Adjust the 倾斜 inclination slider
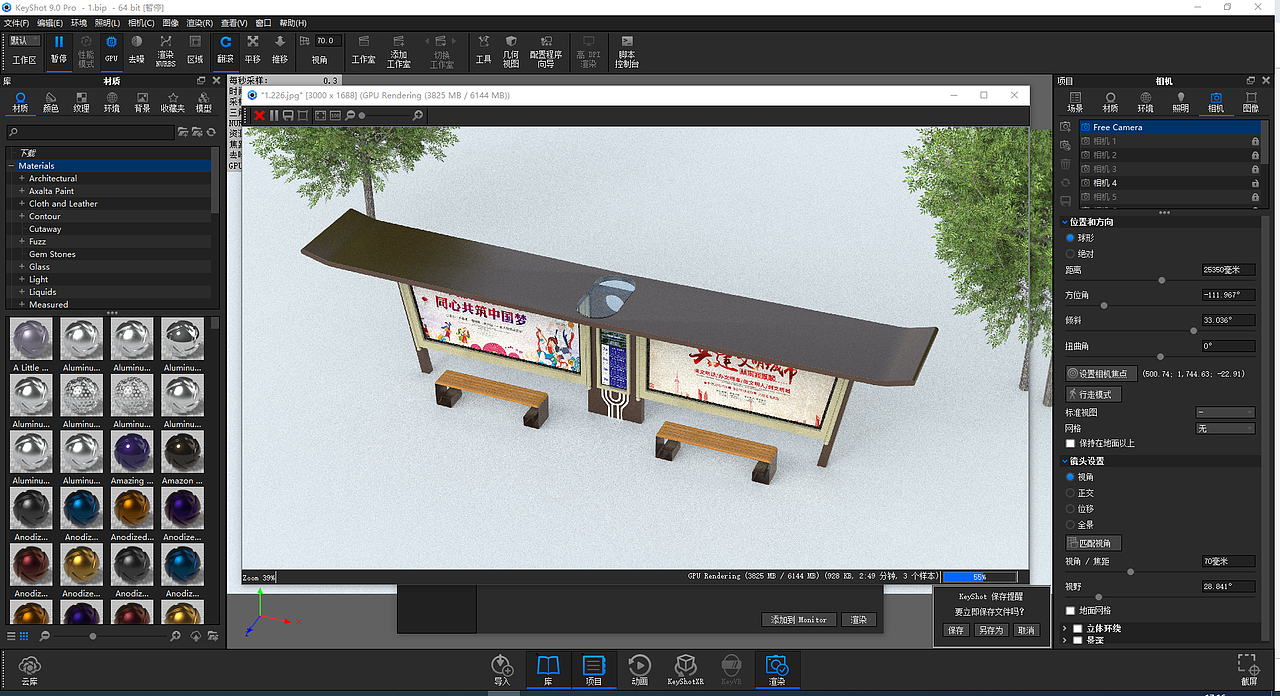This screenshot has width=1280, height=696. pyautogui.click(x=1193, y=330)
